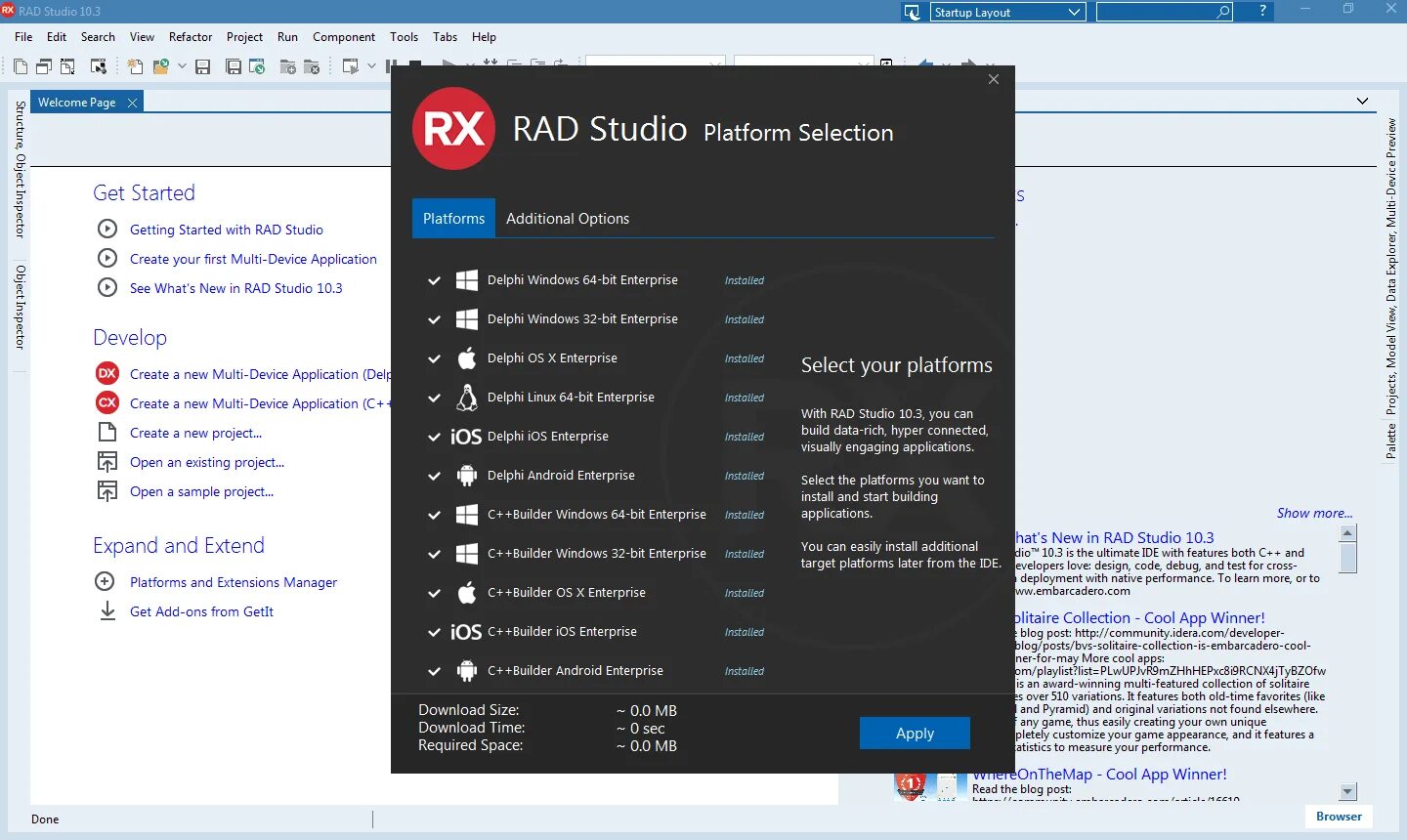The height and width of the screenshot is (840, 1407).
Task: Close the Welcome Page tab
Action: 132,103
